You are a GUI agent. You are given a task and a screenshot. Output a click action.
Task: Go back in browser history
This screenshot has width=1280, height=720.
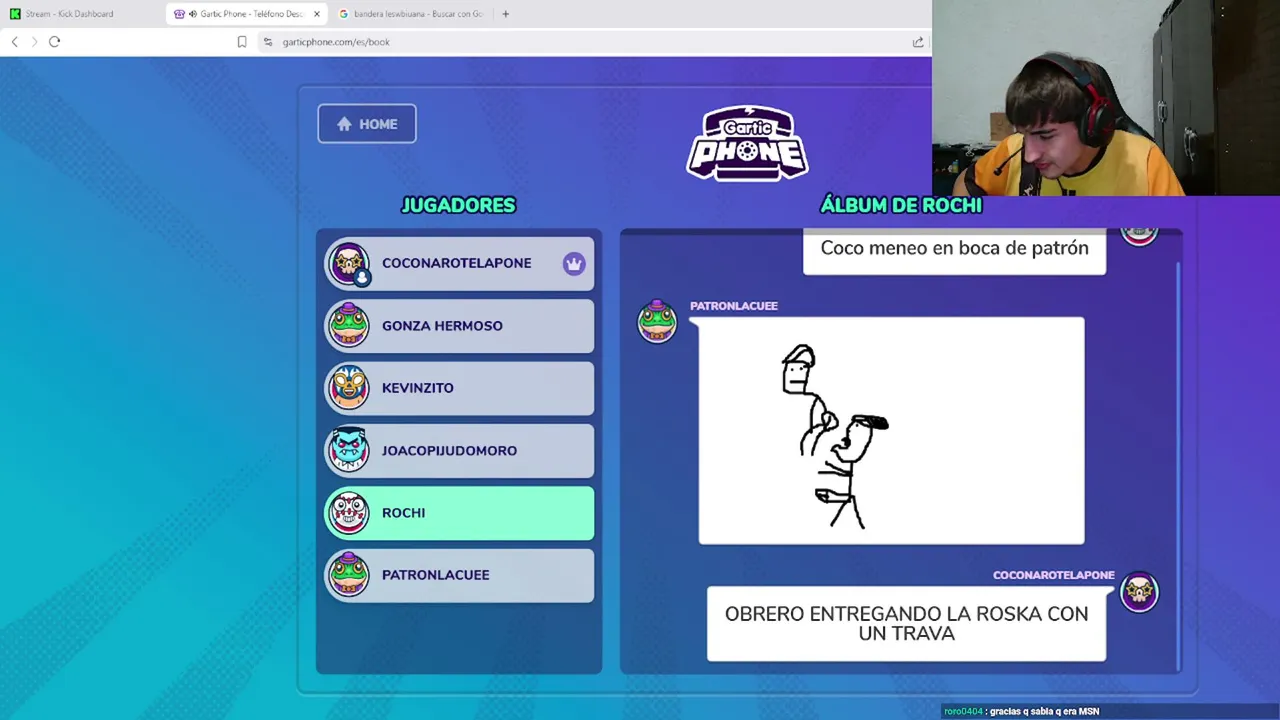click(x=14, y=42)
